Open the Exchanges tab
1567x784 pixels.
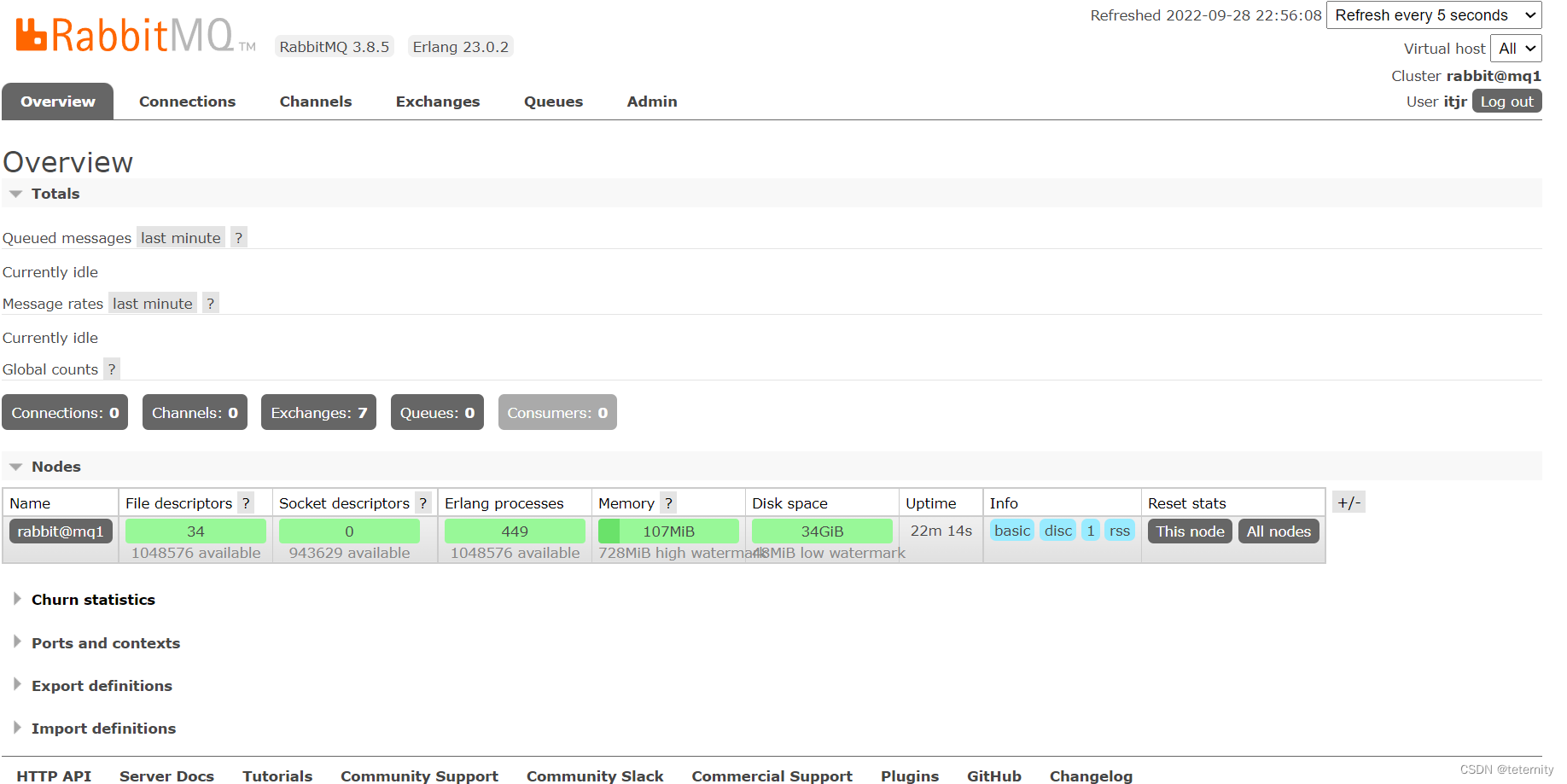438,102
